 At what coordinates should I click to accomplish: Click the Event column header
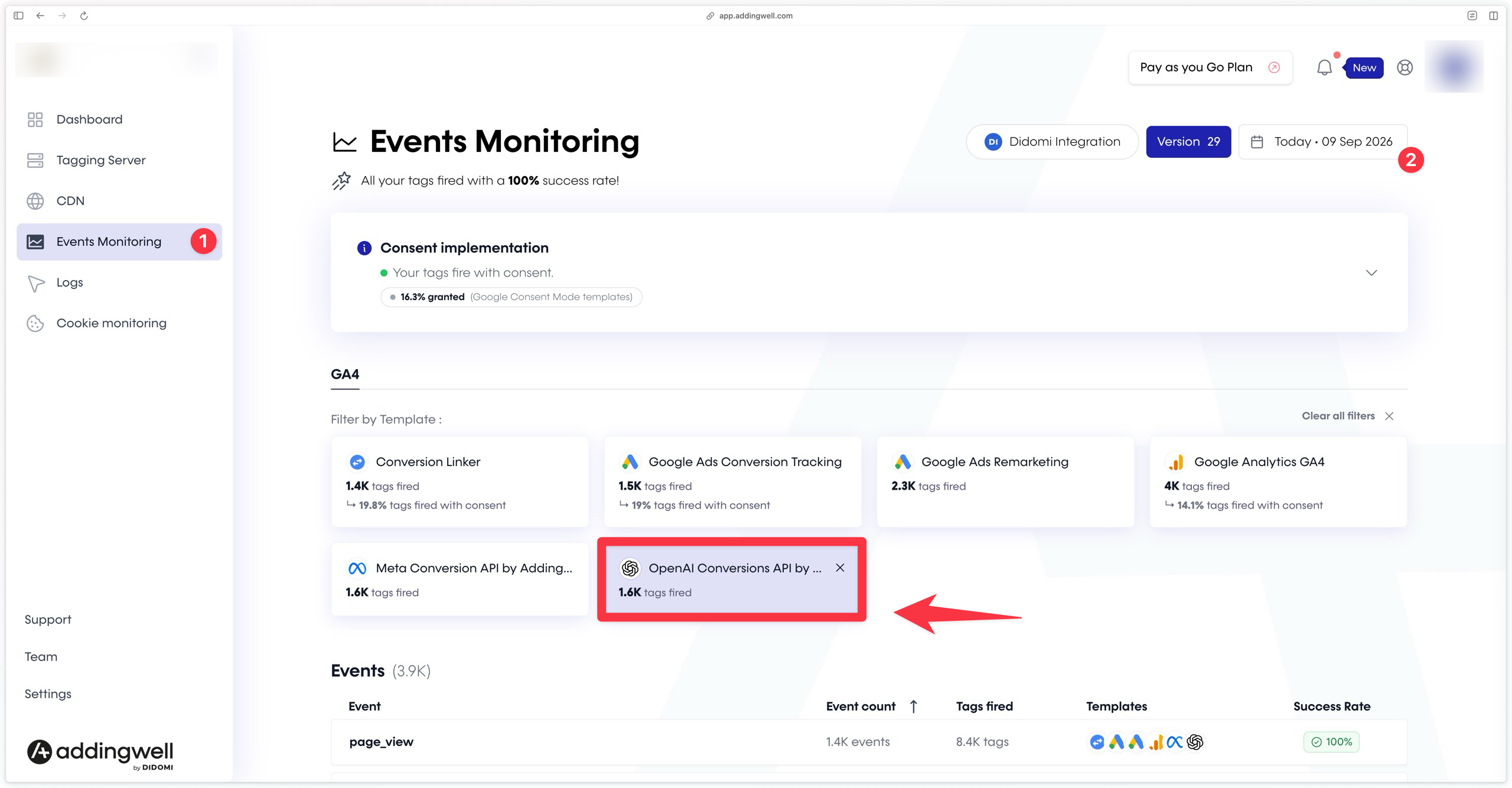pyautogui.click(x=364, y=706)
